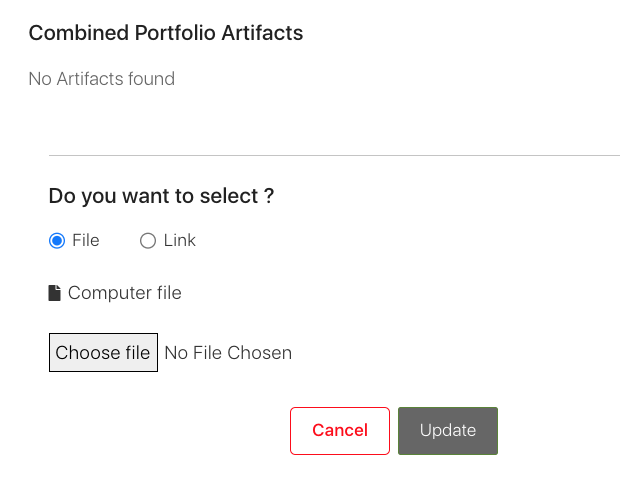Click the word "Artifacts" in the title

point(262,33)
